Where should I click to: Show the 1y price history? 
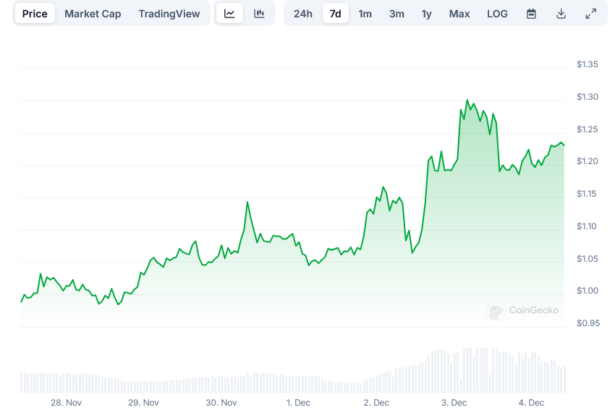click(427, 14)
